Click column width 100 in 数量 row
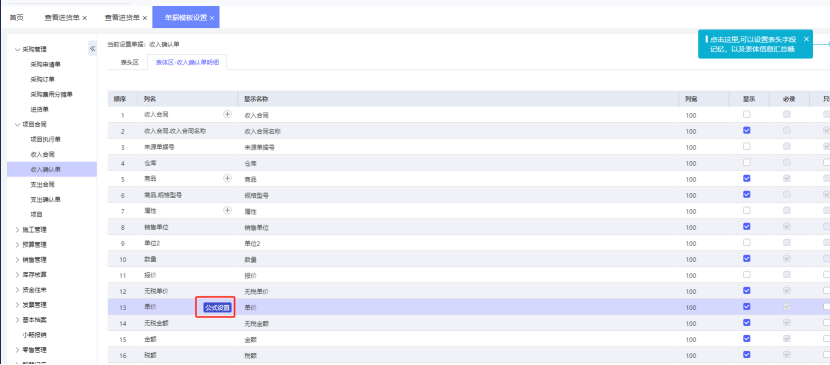The image size is (830, 365). click(690, 259)
